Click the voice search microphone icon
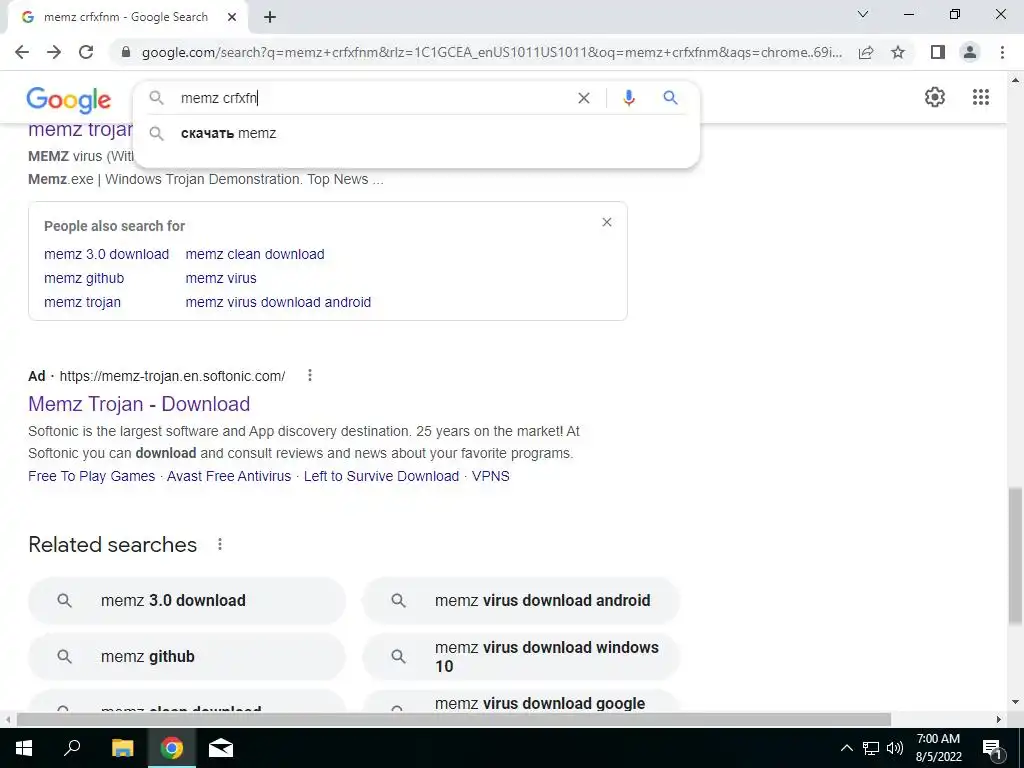1024x768 pixels. (x=628, y=98)
